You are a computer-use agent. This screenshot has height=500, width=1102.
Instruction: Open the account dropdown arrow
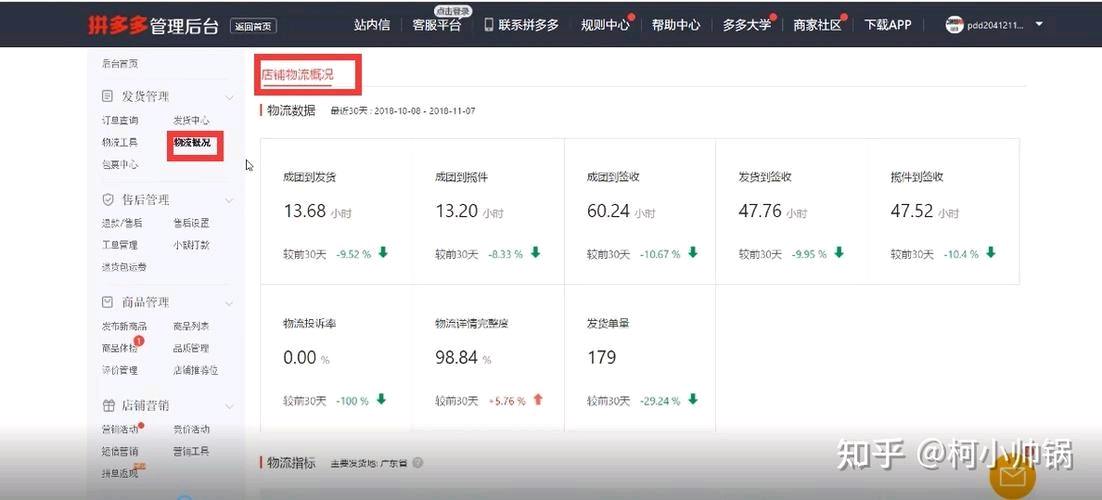[x=1039, y=25]
